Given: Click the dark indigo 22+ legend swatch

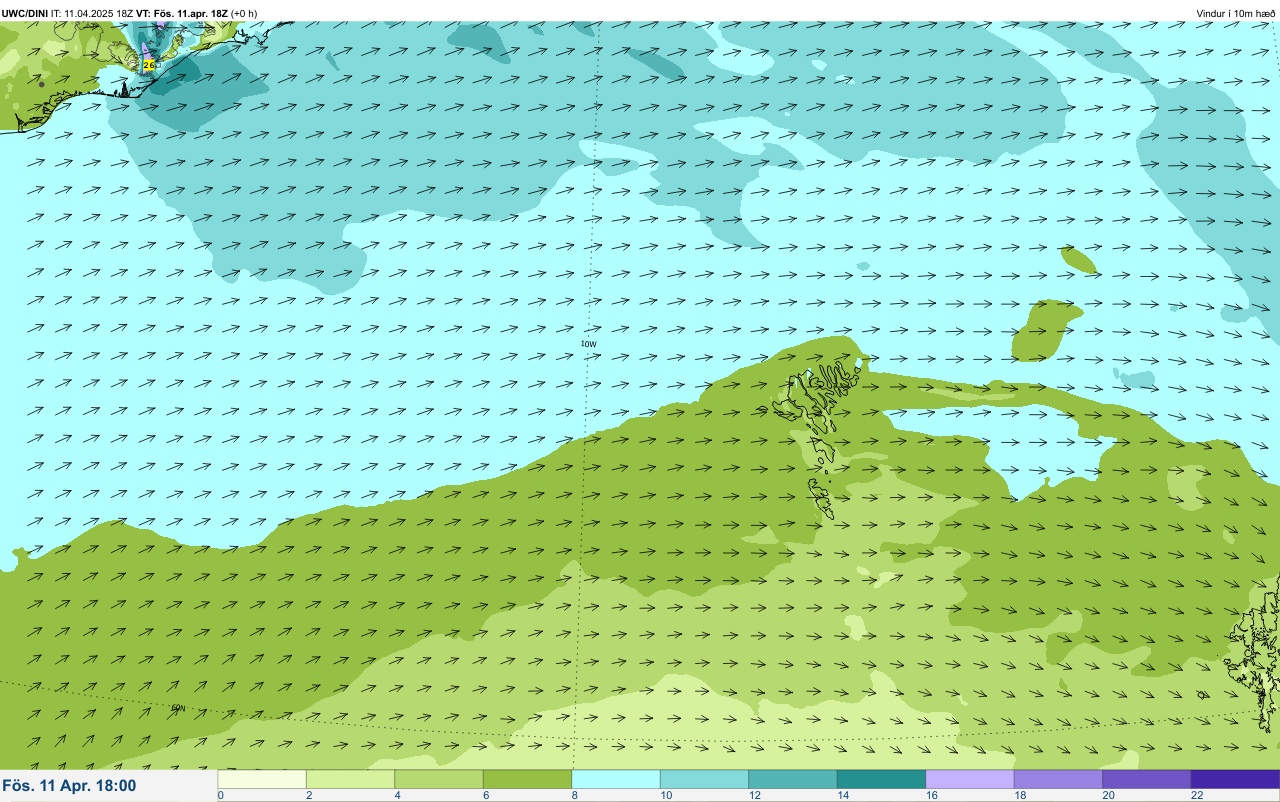Looking at the screenshot, I should point(1235,779).
